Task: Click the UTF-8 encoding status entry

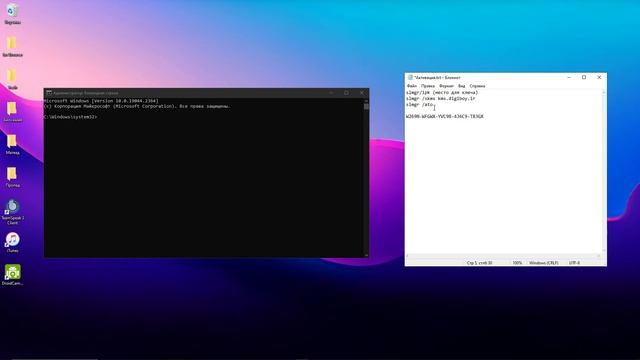Action: click(x=574, y=263)
